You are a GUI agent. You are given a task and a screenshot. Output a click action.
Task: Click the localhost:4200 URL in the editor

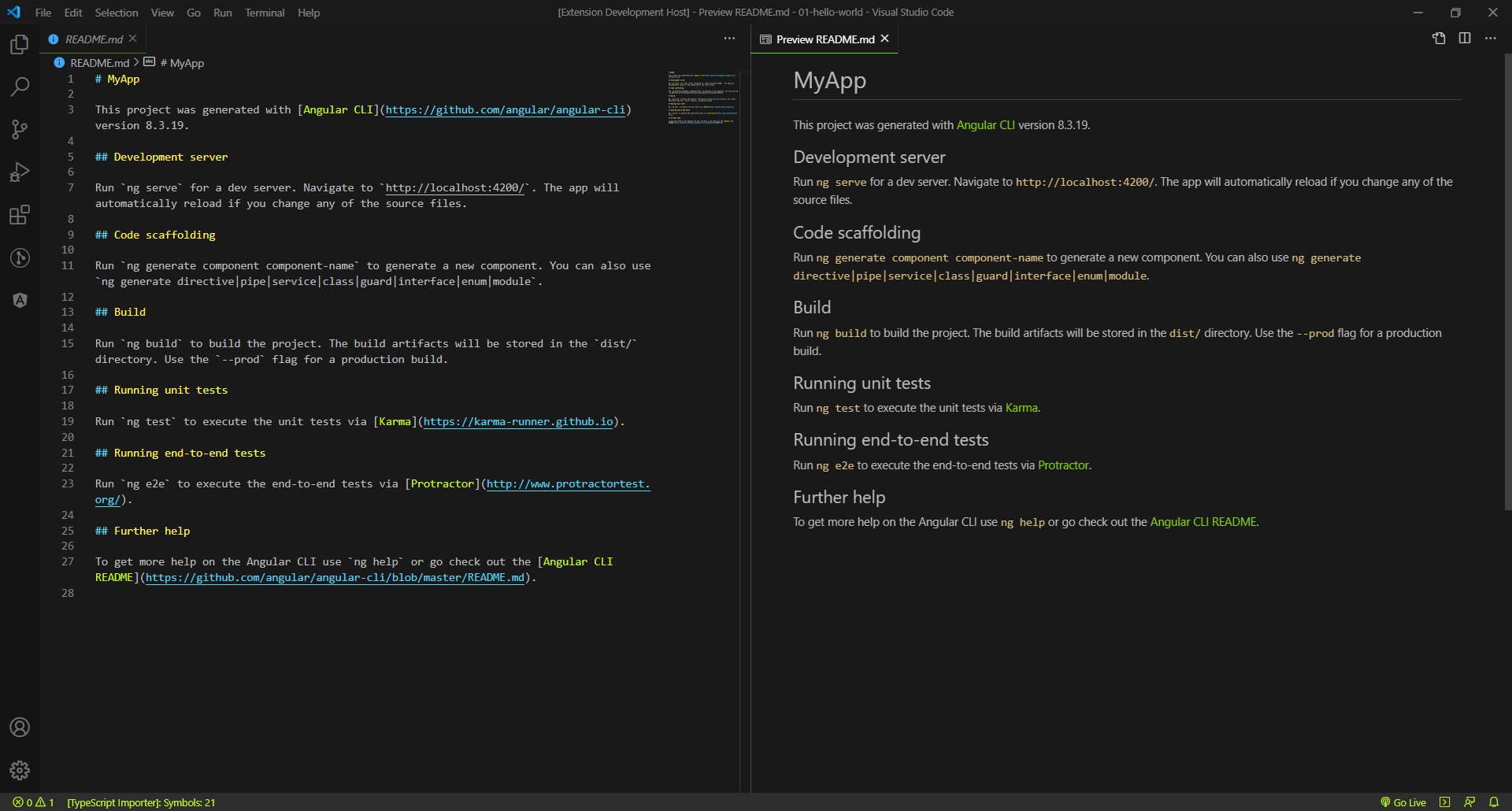[x=454, y=188]
